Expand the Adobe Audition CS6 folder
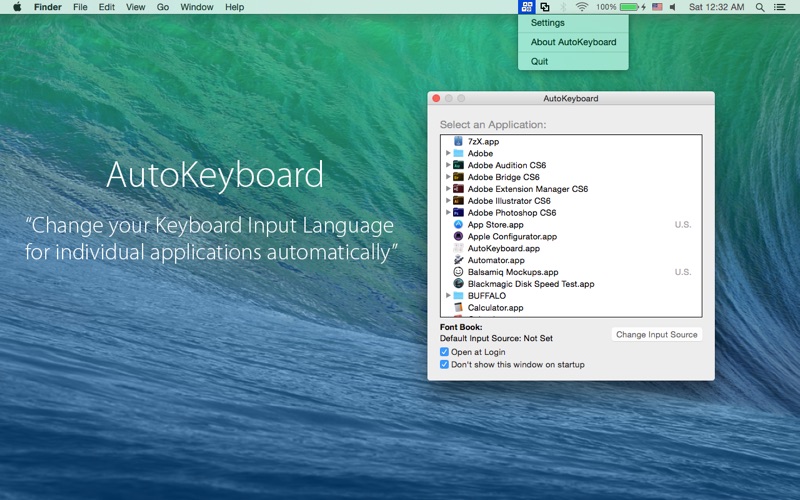Image resolution: width=800 pixels, height=500 pixels. [x=448, y=165]
